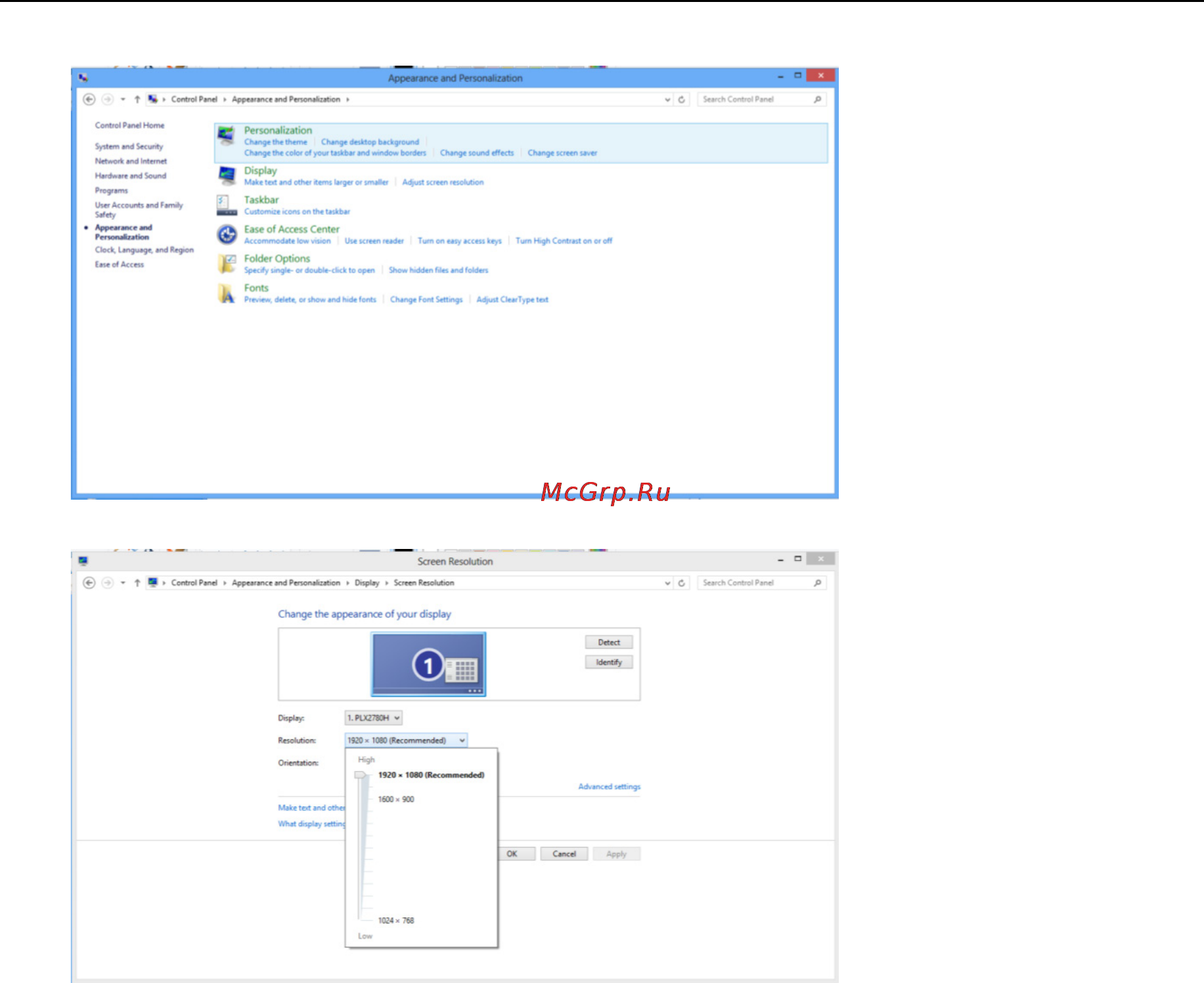Open Advanced settings link
The width and height of the screenshot is (1204, 983).
pyautogui.click(x=610, y=787)
